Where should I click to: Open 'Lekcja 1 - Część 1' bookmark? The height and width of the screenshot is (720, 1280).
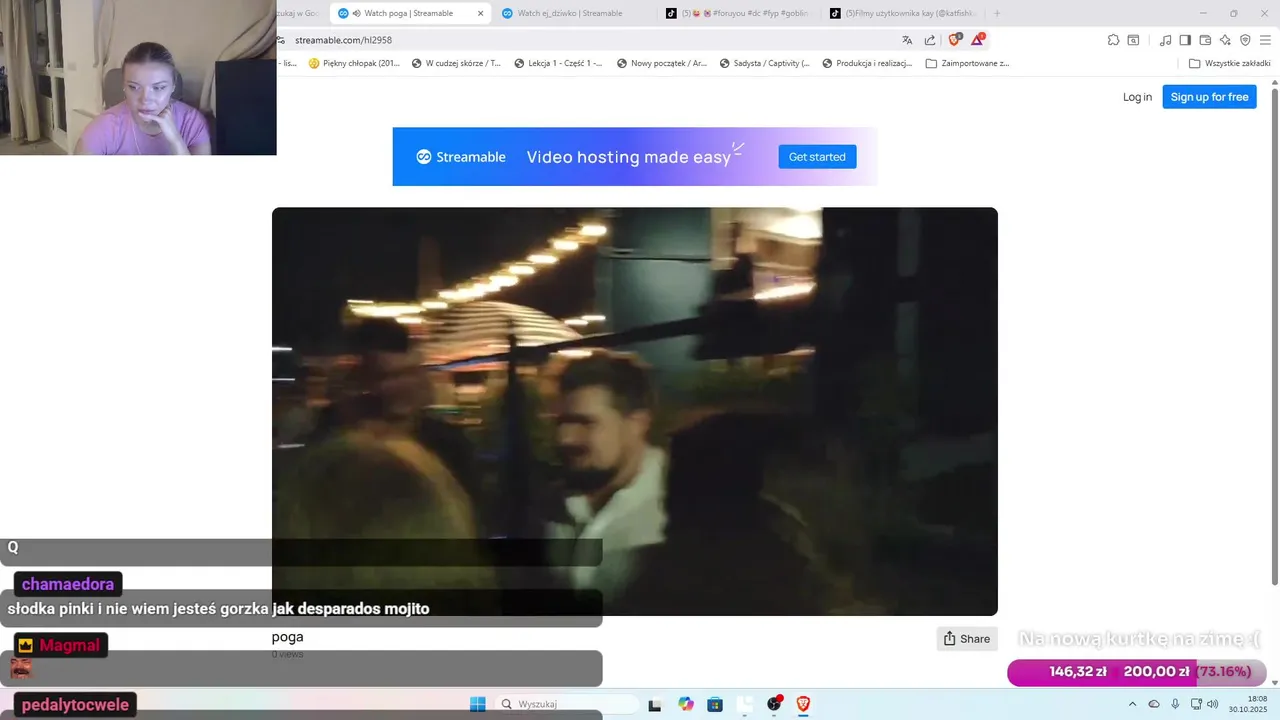coord(558,63)
